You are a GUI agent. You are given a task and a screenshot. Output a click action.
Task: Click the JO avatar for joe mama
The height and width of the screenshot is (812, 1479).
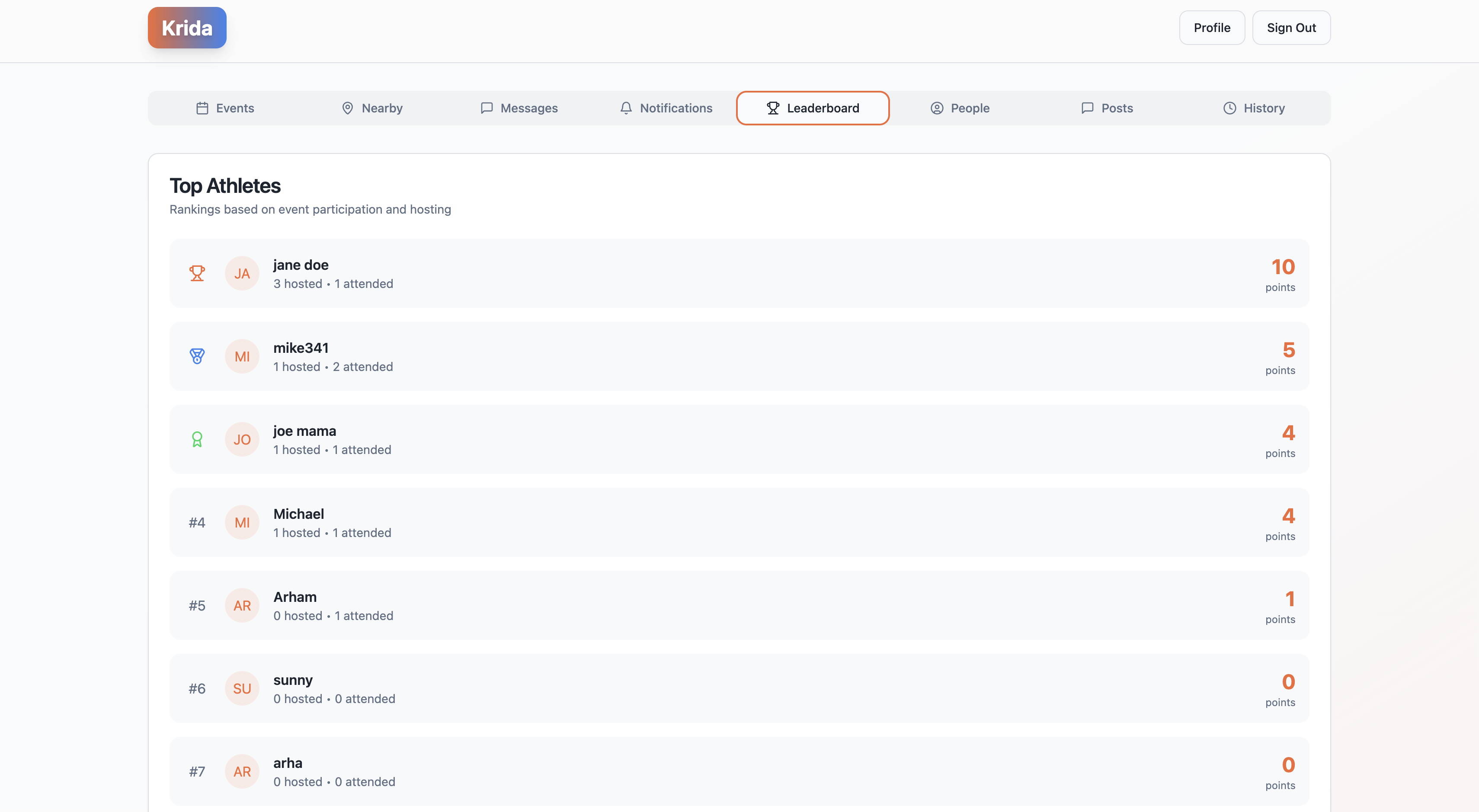click(242, 440)
